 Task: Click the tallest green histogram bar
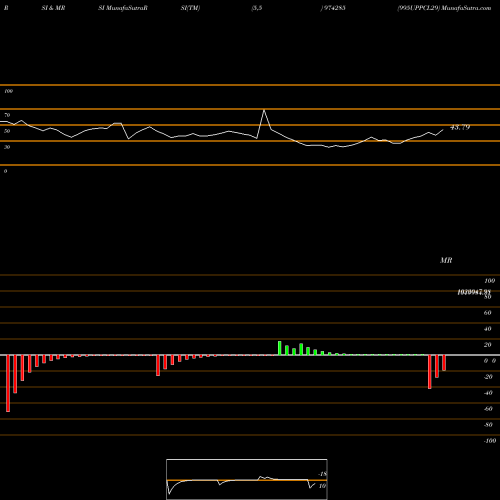280,348
